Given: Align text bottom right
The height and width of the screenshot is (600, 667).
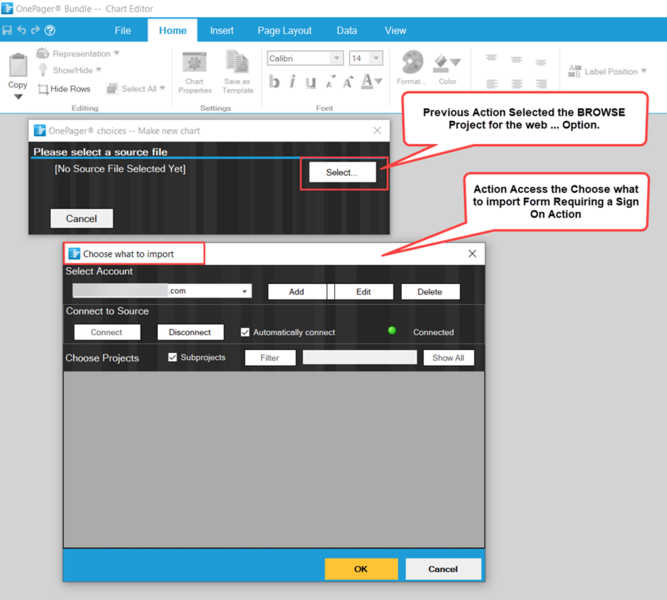Looking at the screenshot, I should click(541, 84).
